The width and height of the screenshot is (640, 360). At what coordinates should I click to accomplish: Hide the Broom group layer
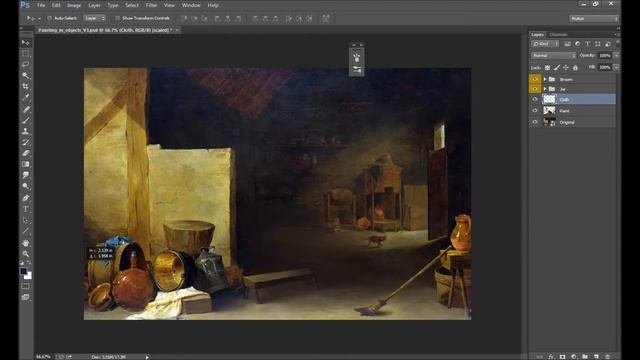click(535, 79)
